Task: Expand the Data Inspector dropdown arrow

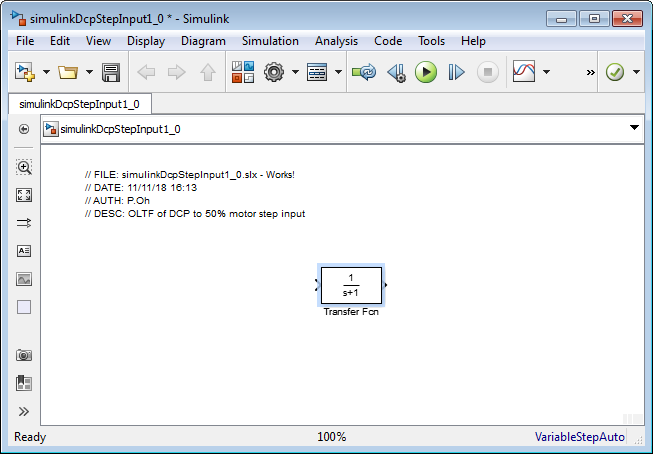Action: 546,72
